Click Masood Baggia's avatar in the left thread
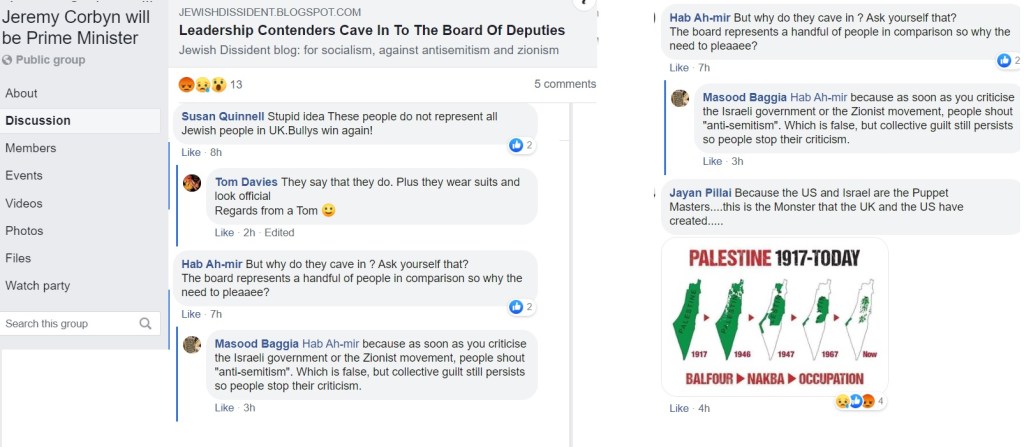The height and width of the screenshot is (447, 1024). pyautogui.click(x=192, y=345)
